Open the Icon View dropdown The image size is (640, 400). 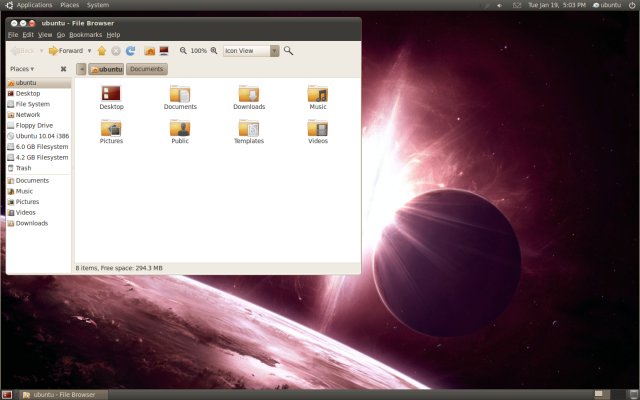click(251, 50)
